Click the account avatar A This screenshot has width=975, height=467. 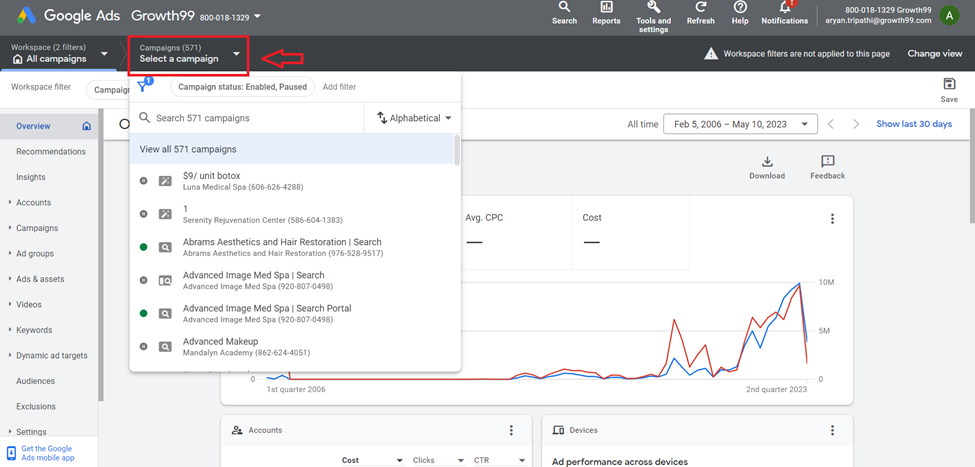(x=949, y=16)
